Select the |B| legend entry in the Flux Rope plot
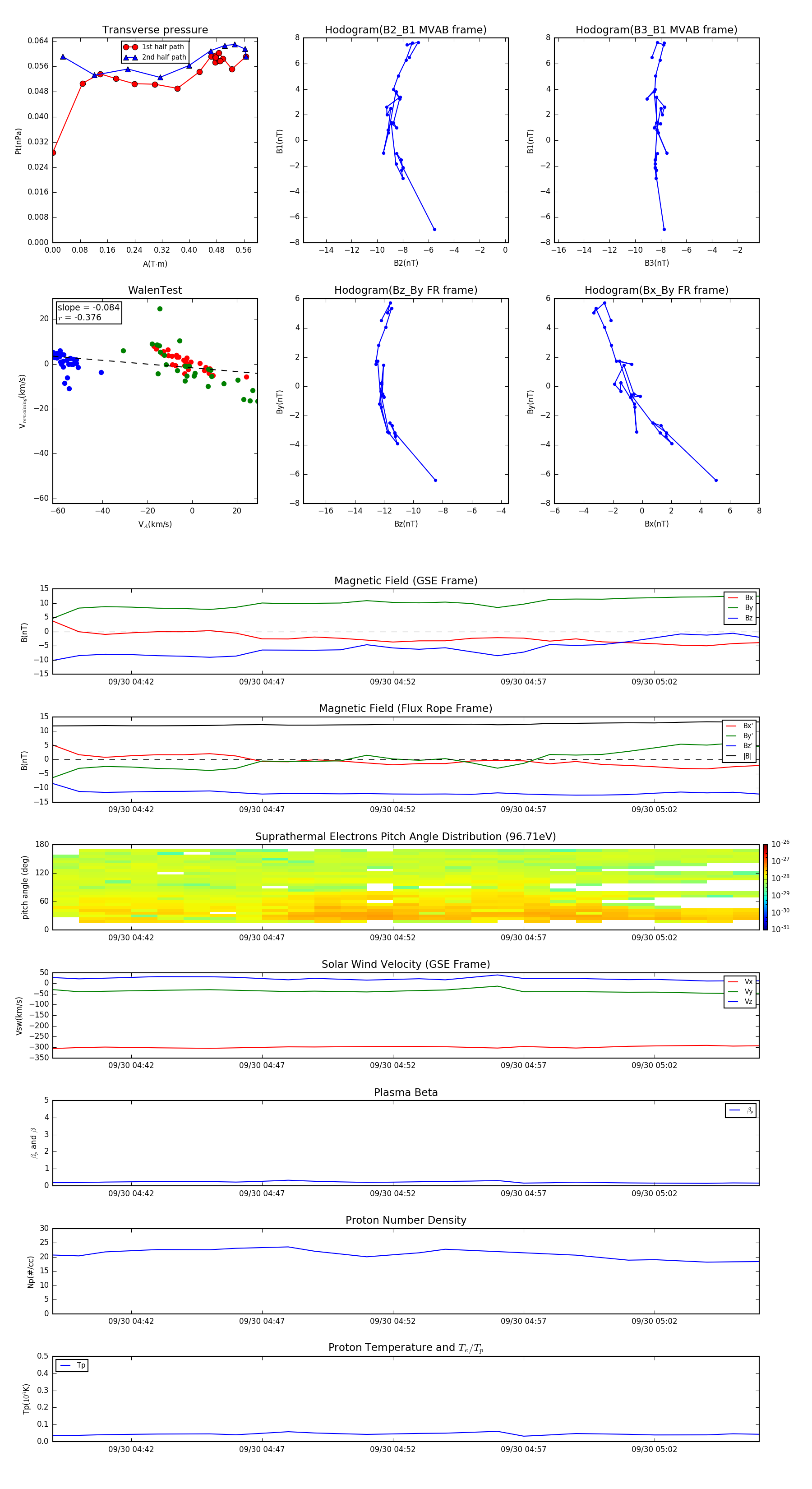Screen dimensions: 812x1489 click(740, 756)
